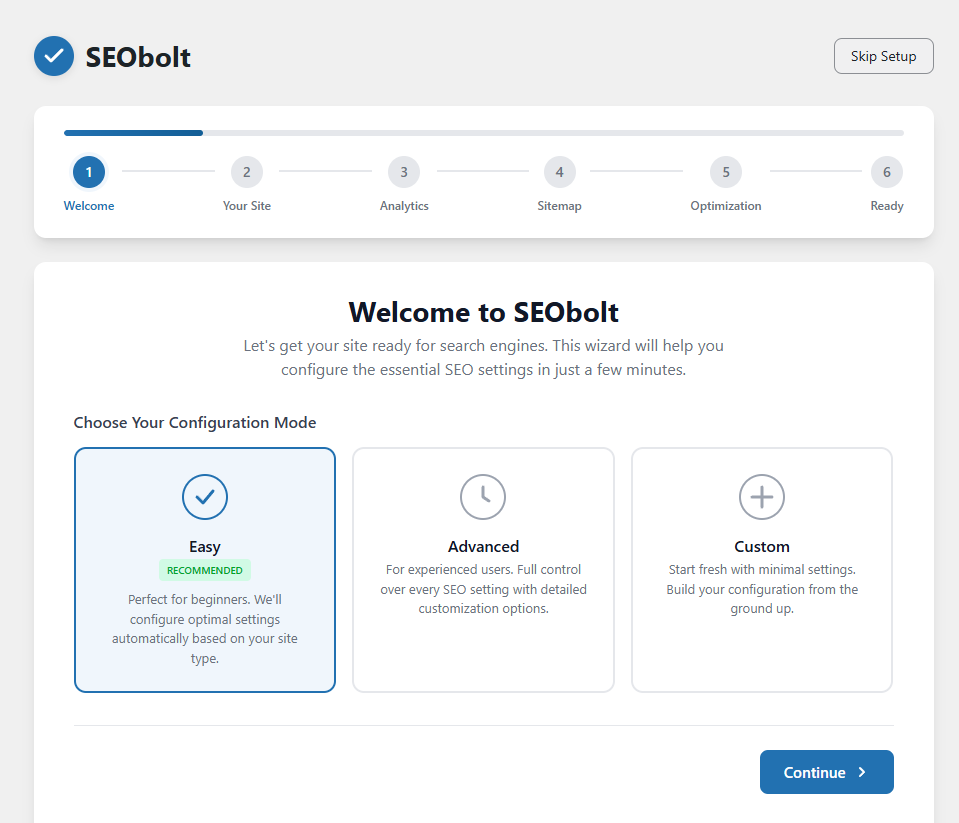Pick the Custom configuration mode card
Image resolution: width=959 pixels, height=823 pixels.
click(x=761, y=570)
